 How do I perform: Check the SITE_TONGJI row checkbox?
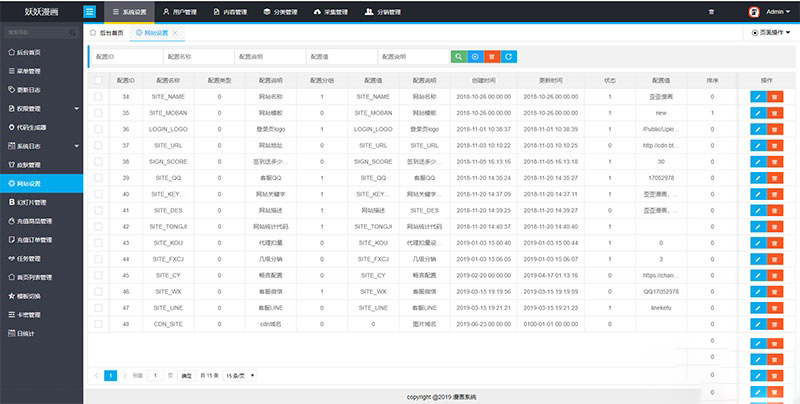(x=98, y=226)
